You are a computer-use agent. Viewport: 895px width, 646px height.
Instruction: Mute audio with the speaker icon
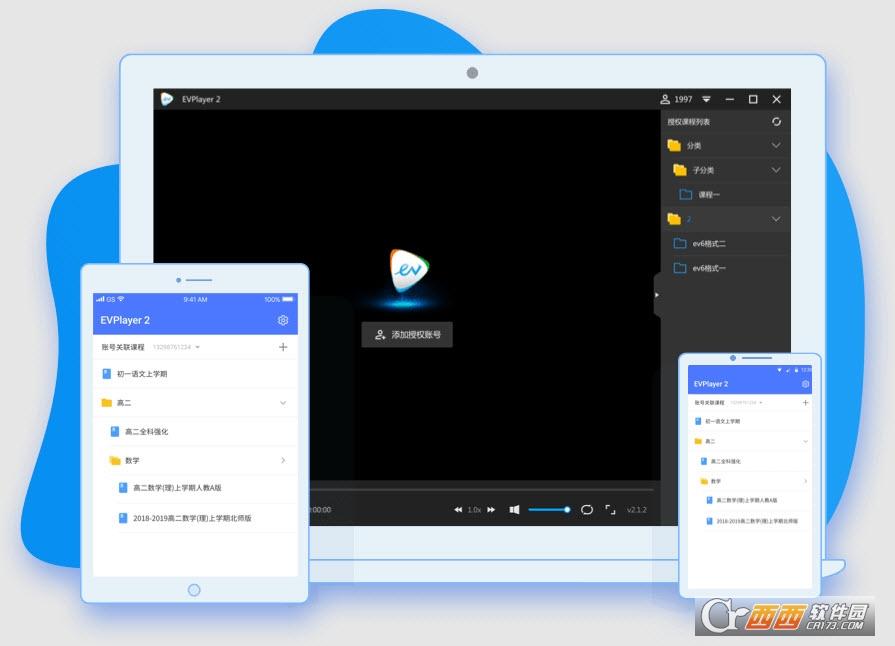pos(514,510)
